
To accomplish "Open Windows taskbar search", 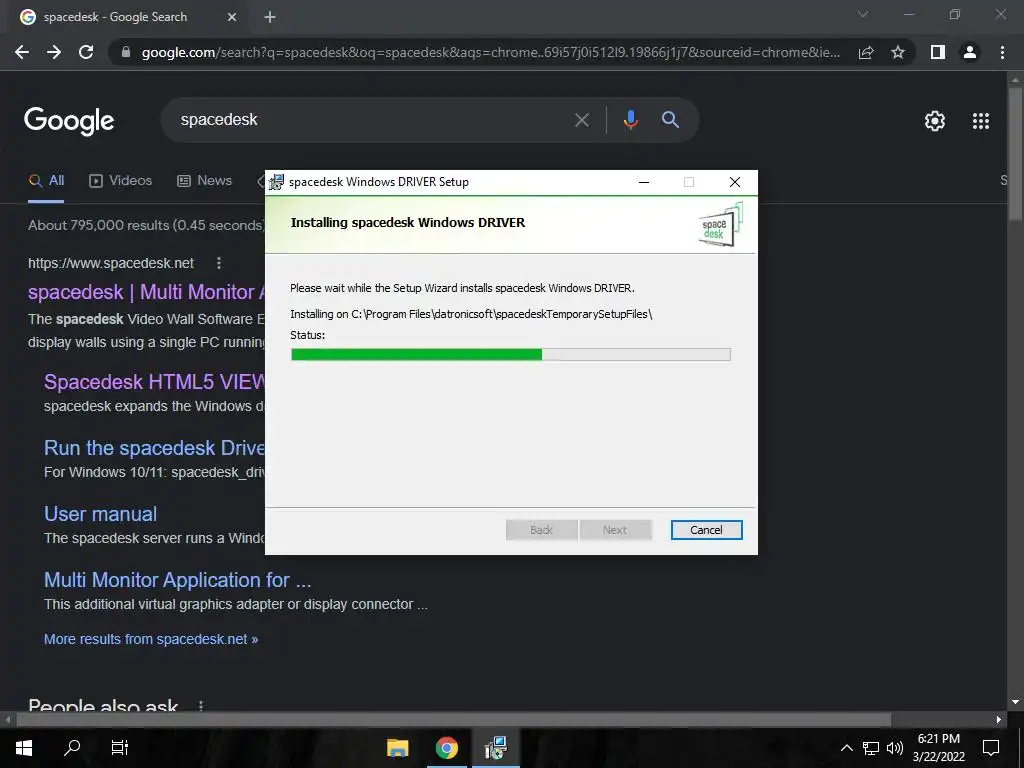I will [x=72, y=748].
